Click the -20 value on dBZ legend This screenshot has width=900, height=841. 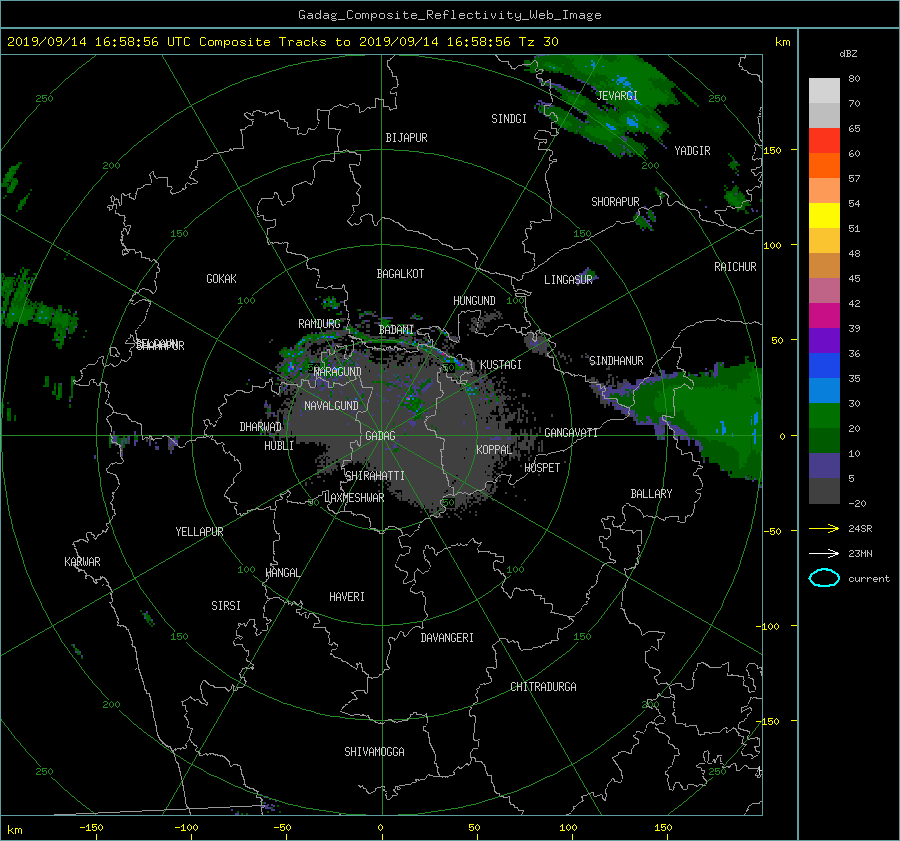tap(857, 503)
